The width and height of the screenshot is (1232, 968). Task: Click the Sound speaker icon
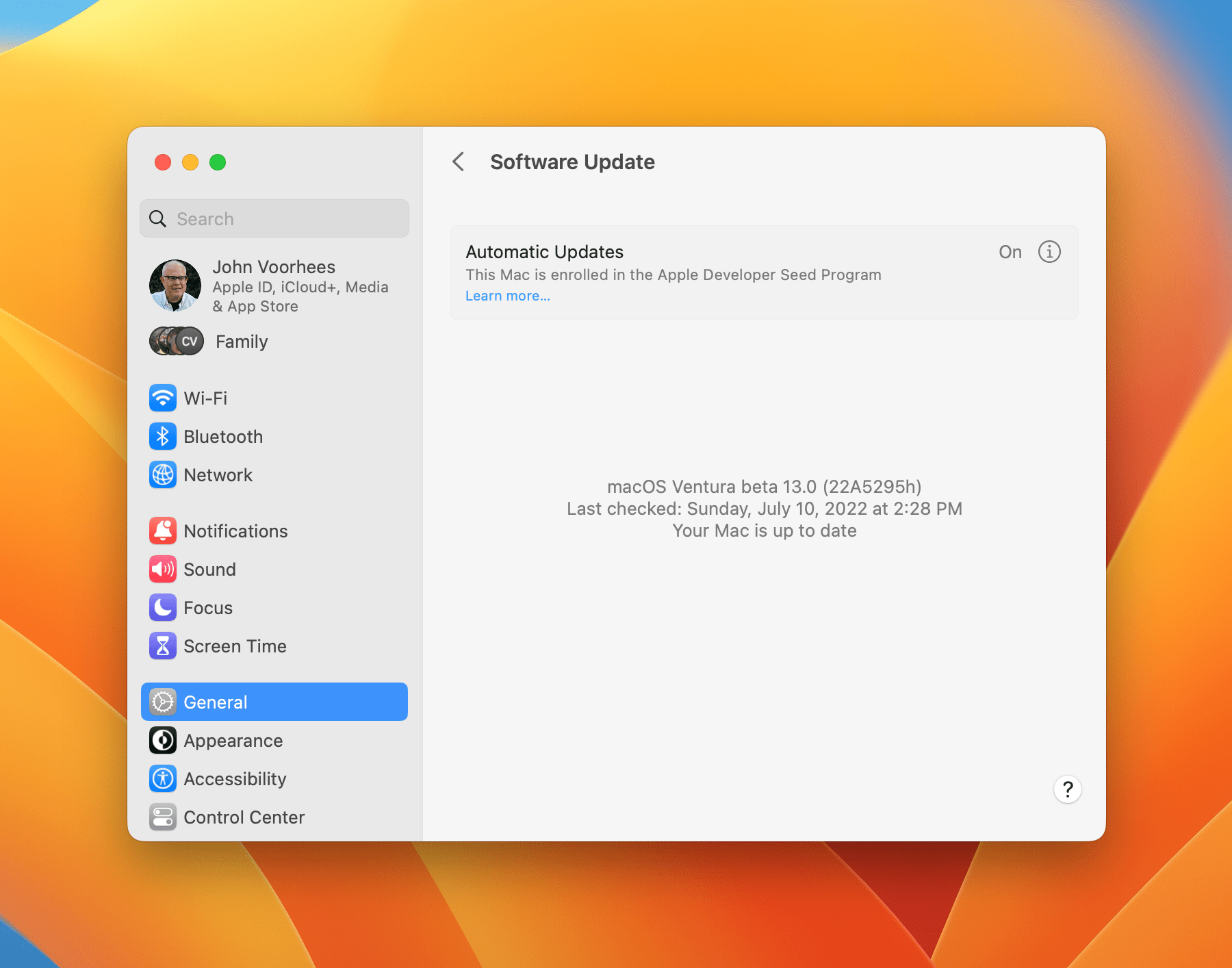pos(163,569)
